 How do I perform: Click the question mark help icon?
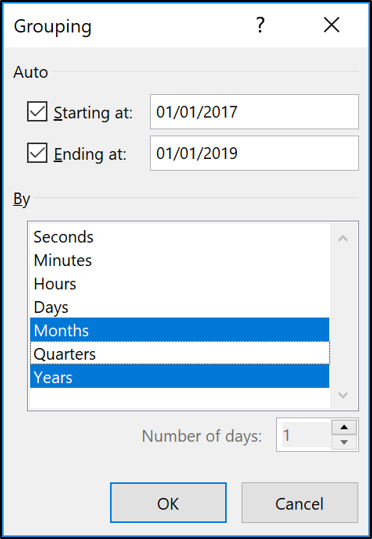tap(260, 25)
